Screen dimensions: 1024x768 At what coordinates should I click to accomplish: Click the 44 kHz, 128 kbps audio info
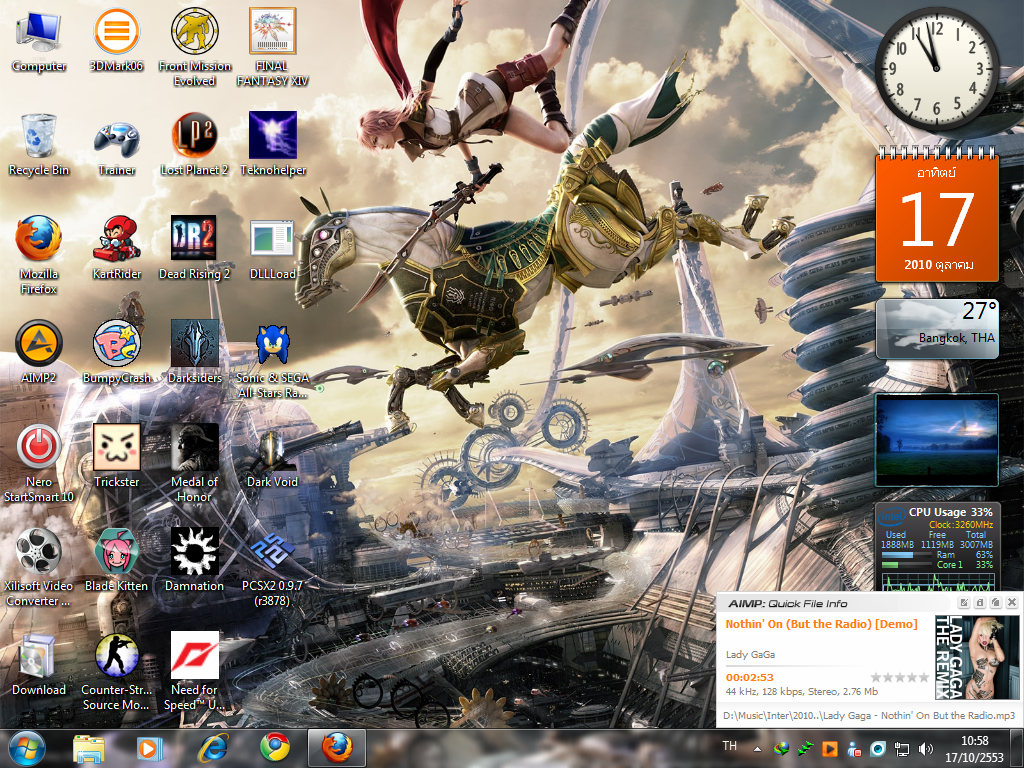pyautogui.click(x=801, y=692)
